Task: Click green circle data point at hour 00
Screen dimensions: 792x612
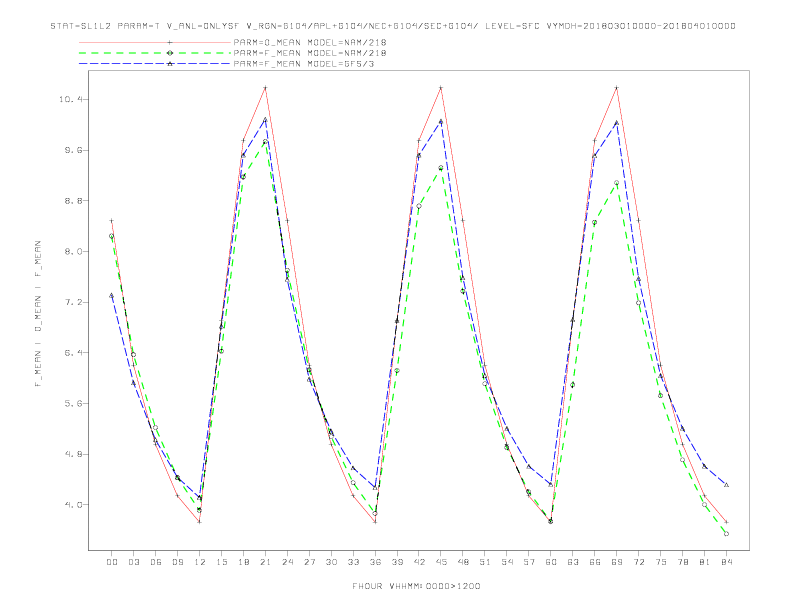Action: click(112, 236)
